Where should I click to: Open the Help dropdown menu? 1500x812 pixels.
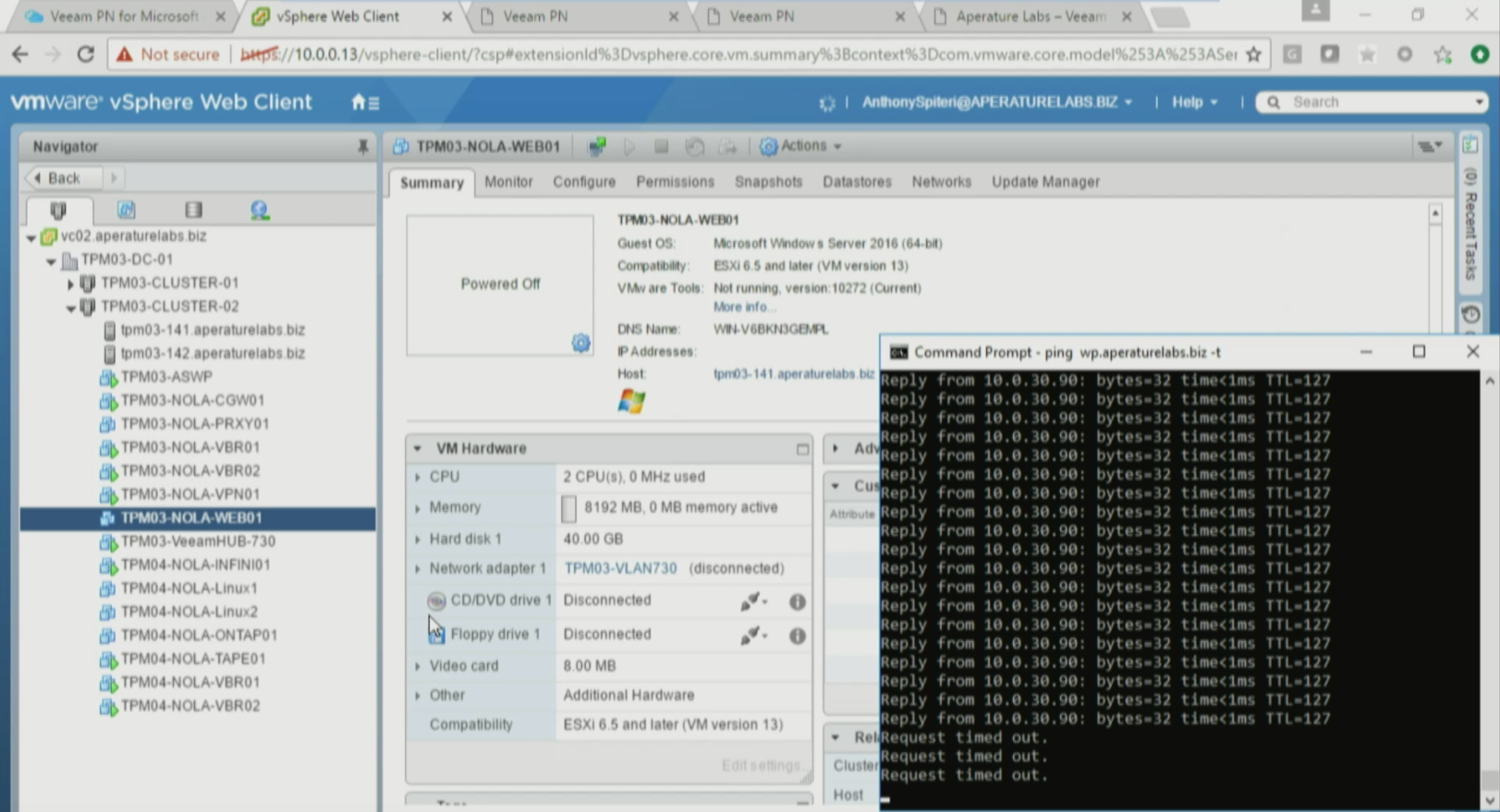click(1194, 103)
